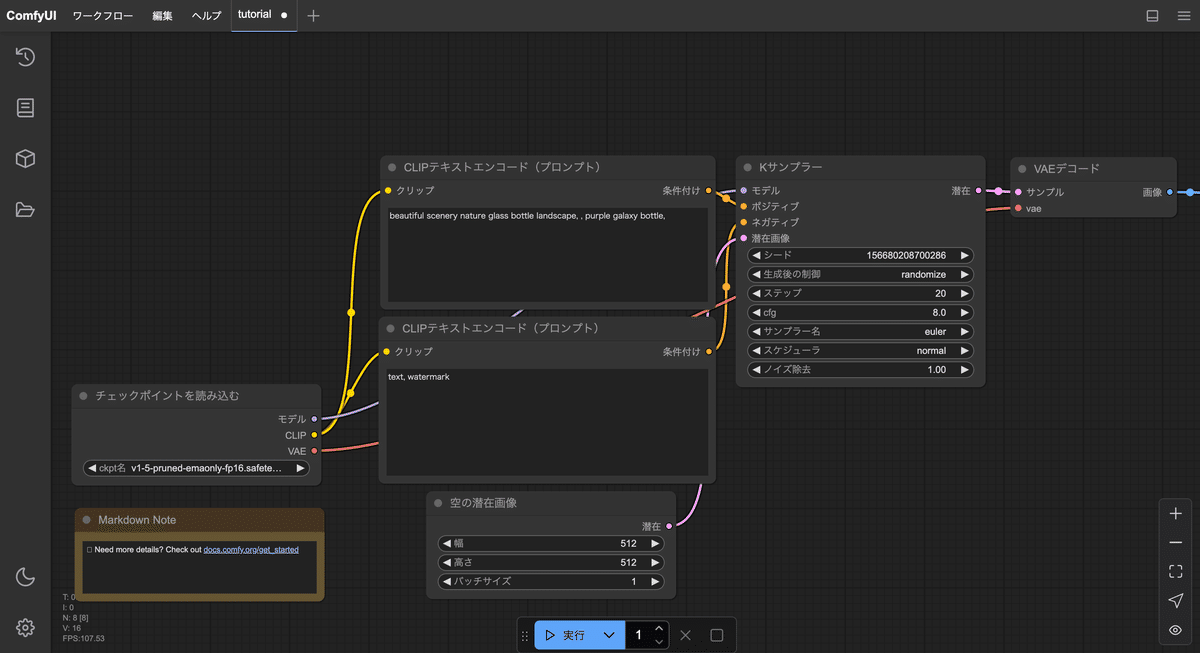The height and width of the screenshot is (653, 1200).
Task: Click the VAE output port on checkpoint node
Action: [x=314, y=451]
